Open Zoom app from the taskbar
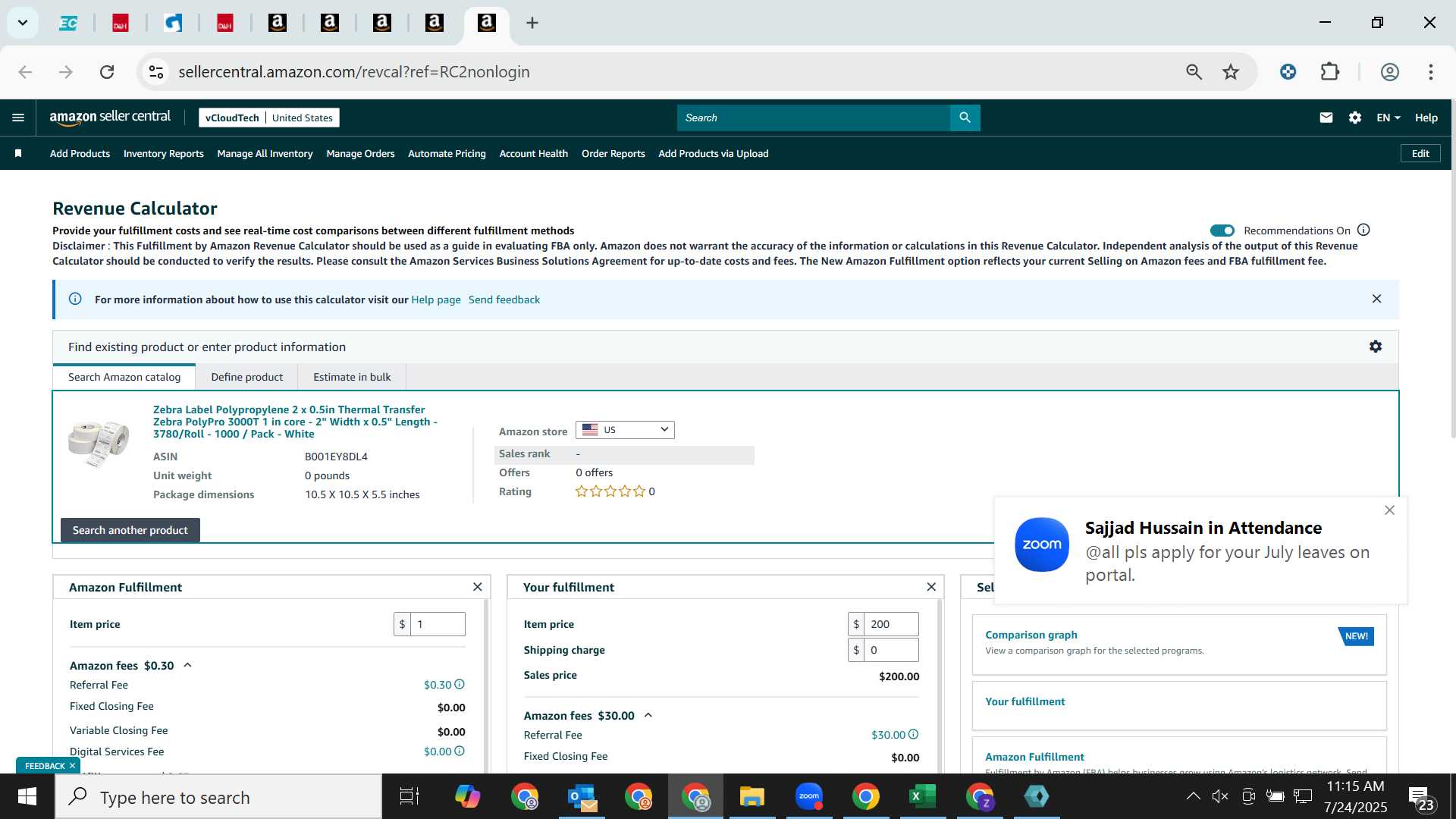The width and height of the screenshot is (1456, 819). [809, 796]
